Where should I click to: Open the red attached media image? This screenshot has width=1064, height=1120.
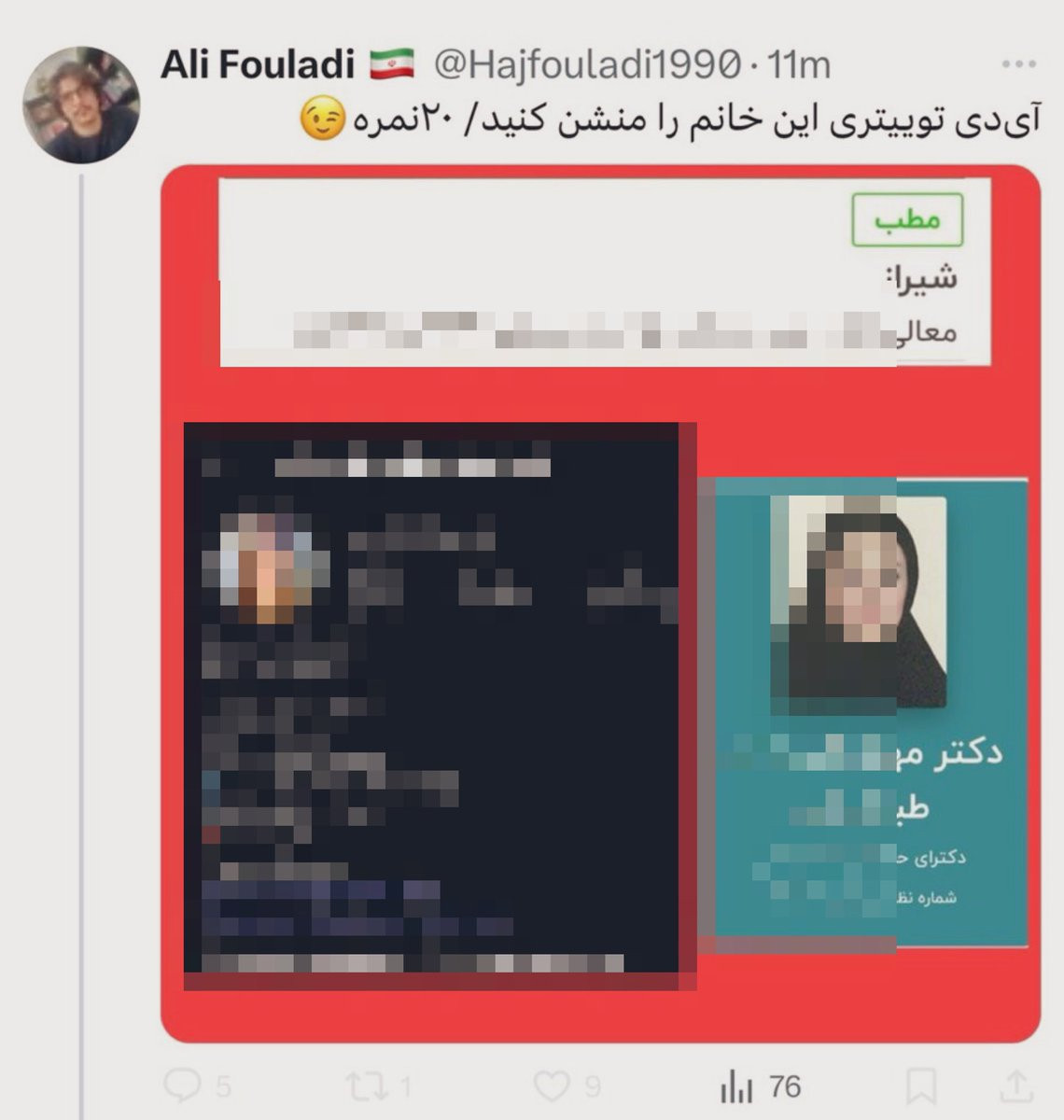[600, 604]
